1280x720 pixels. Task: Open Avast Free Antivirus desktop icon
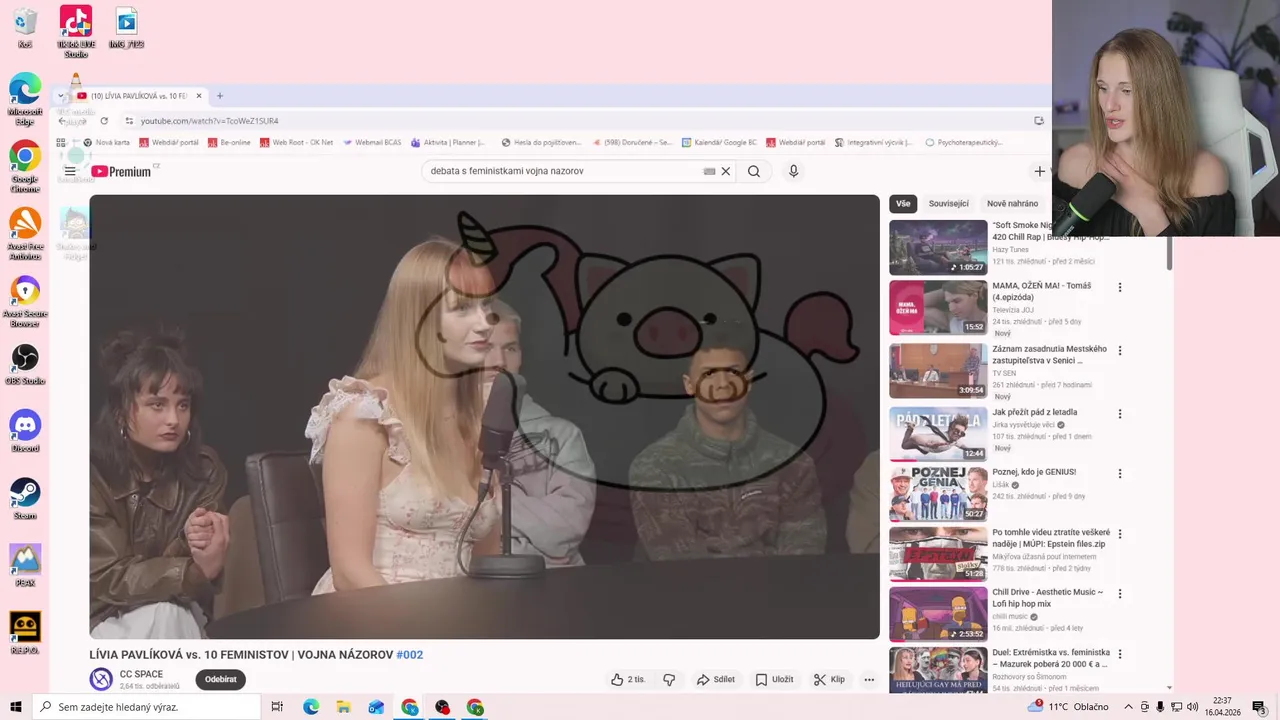(25, 235)
